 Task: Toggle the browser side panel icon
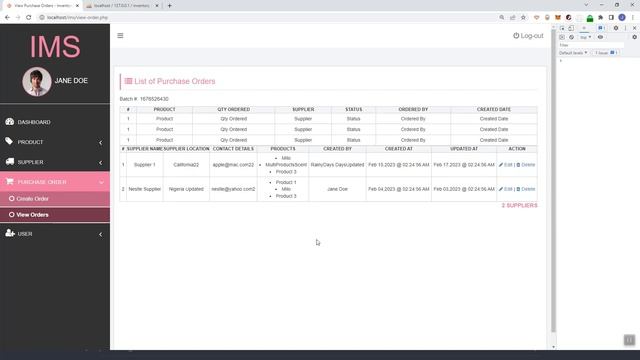(611, 18)
